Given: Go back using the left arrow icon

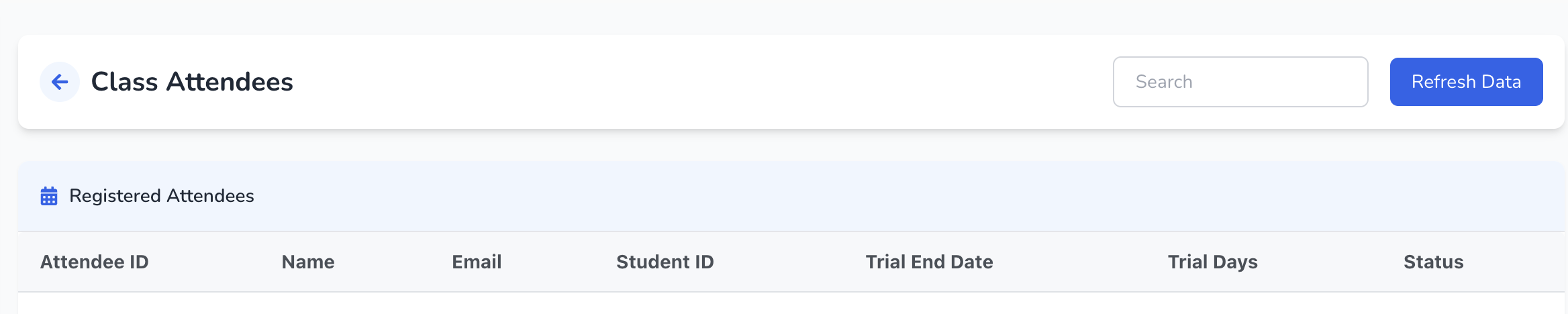Looking at the screenshot, I should (60, 82).
